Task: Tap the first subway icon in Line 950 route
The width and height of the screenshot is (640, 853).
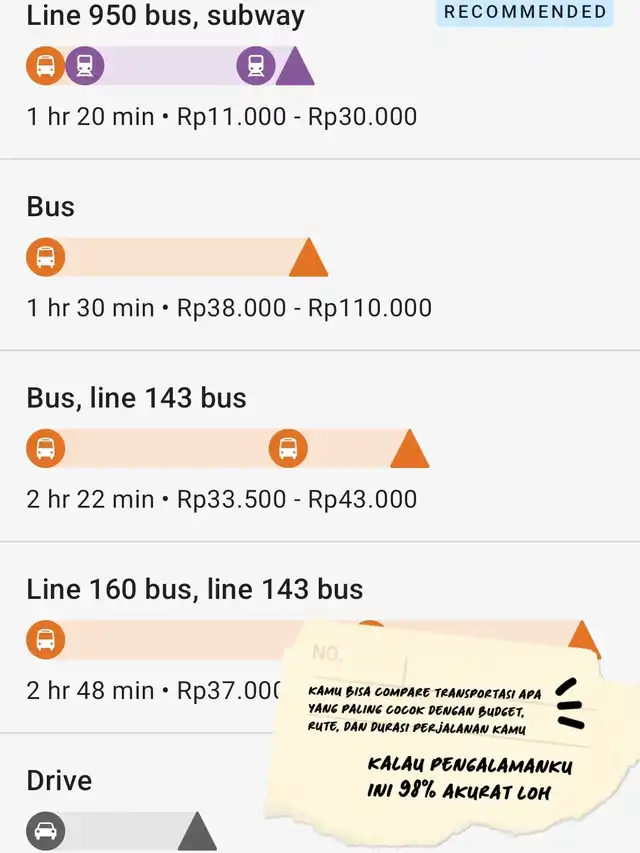Action: pyautogui.click(x=85, y=67)
